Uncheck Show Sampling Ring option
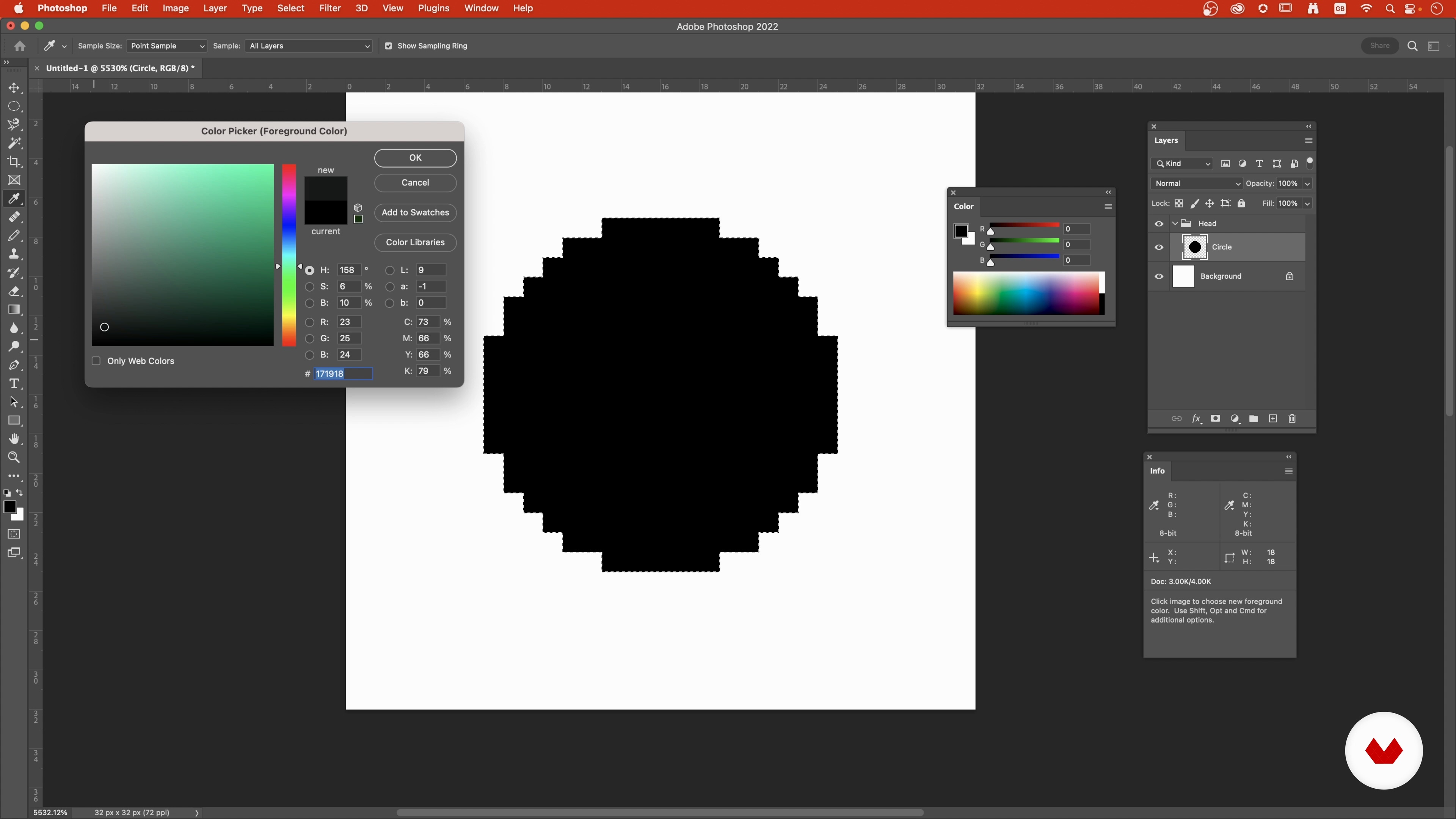1456x819 pixels. coord(388,46)
